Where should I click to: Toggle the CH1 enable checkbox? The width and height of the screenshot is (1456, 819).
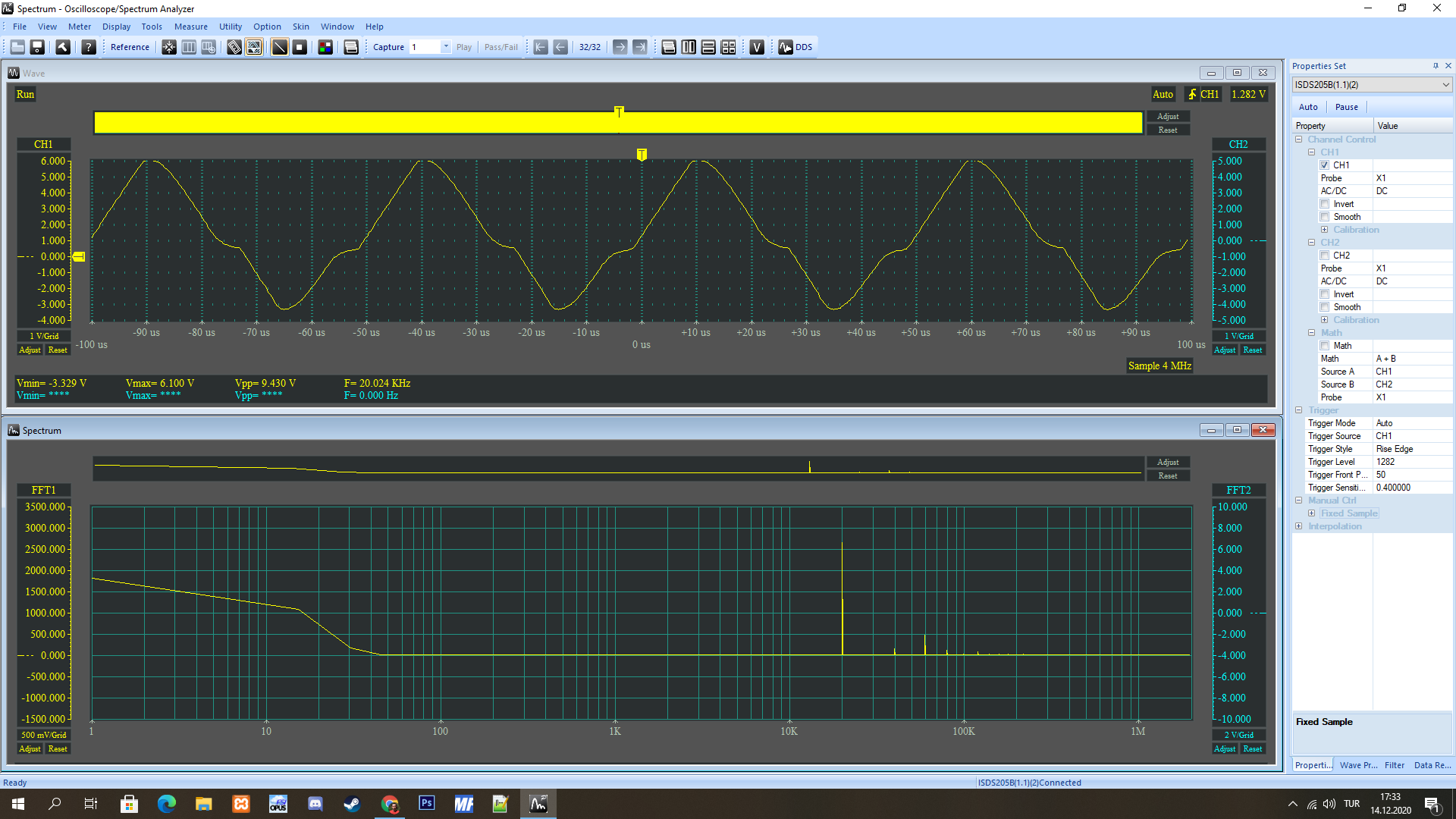click(x=1325, y=165)
